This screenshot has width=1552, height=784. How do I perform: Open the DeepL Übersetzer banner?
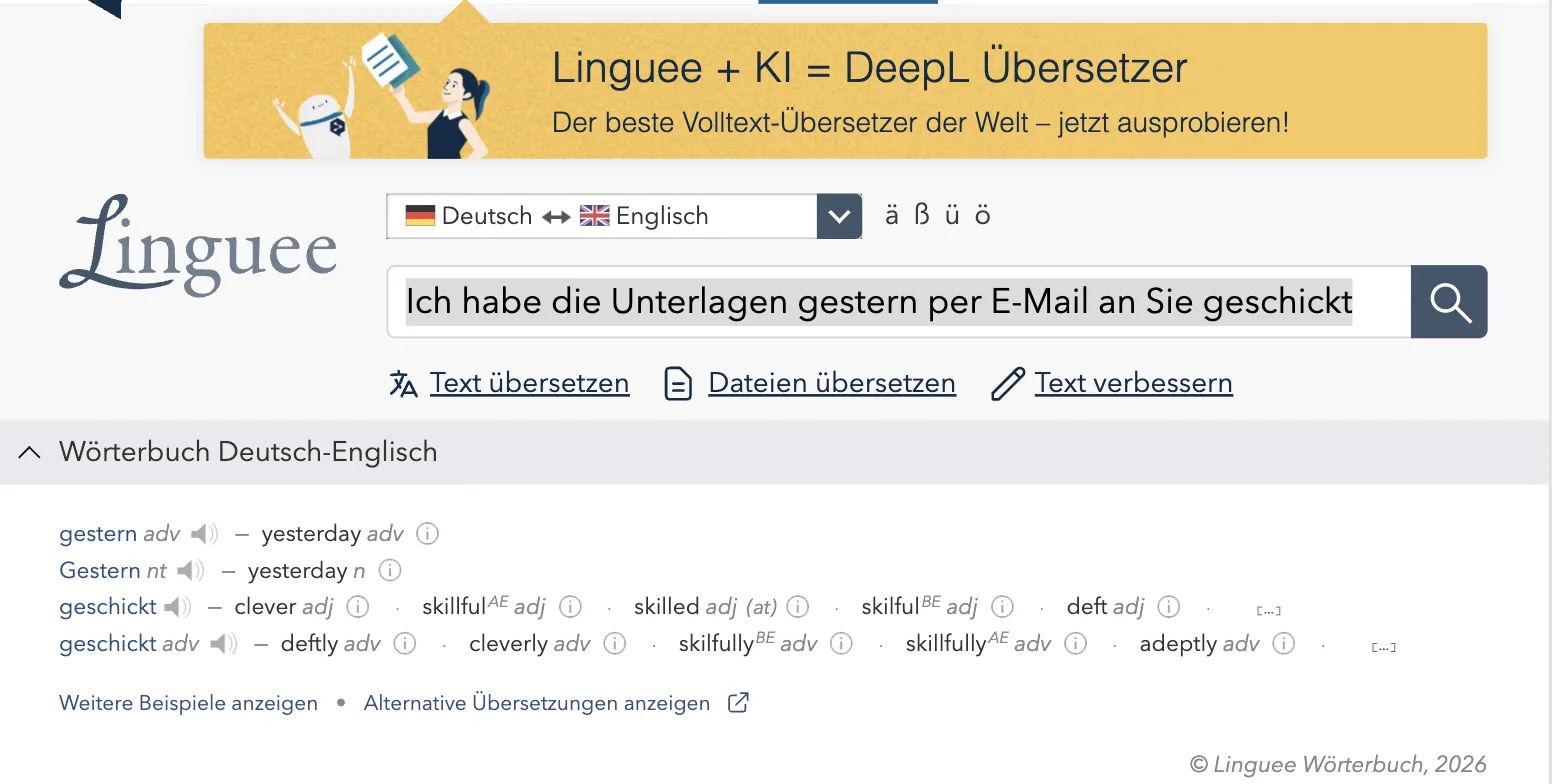tap(845, 91)
